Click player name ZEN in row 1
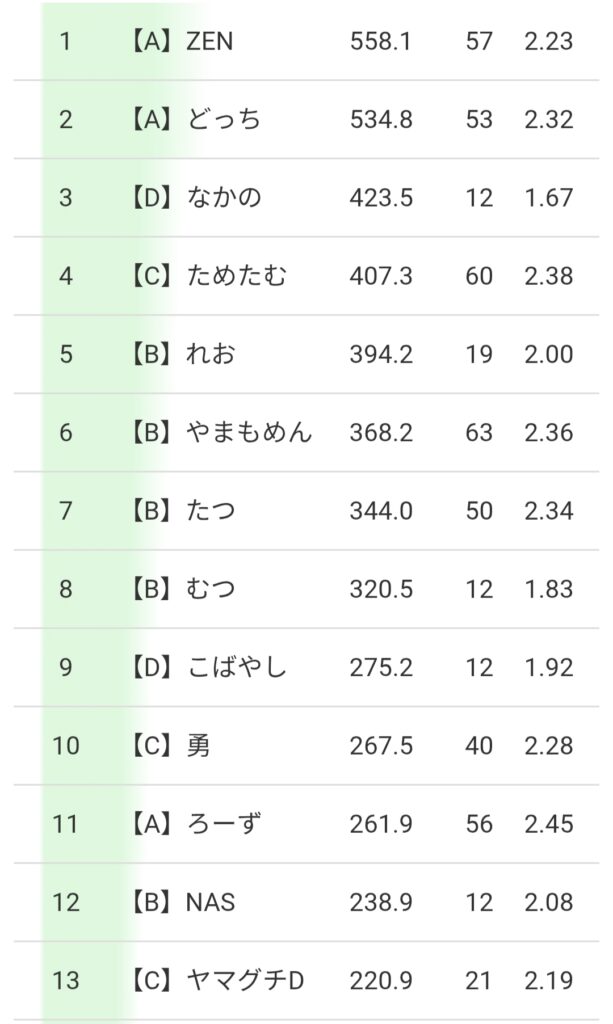613x1024 pixels. coord(210,42)
